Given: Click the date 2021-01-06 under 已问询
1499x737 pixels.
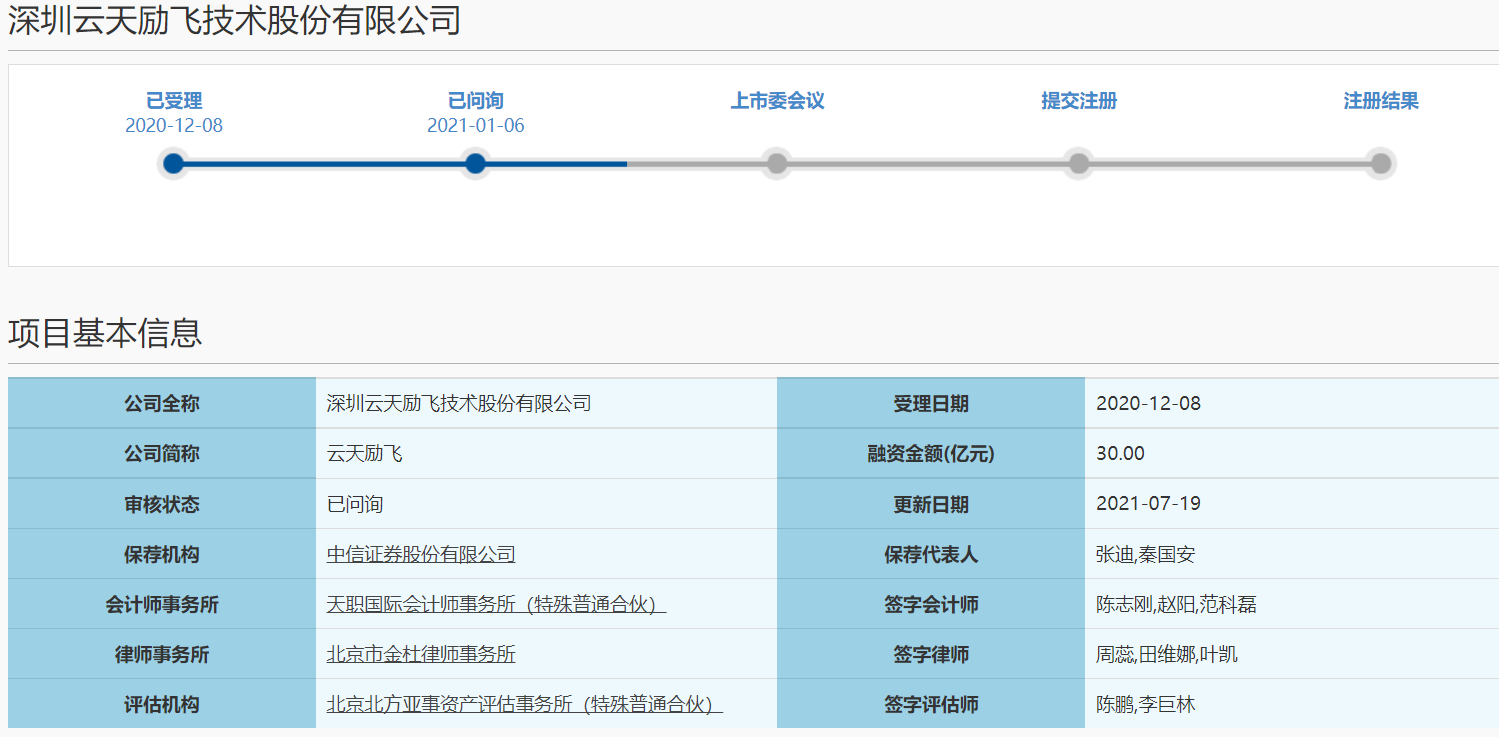Looking at the screenshot, I should (476, 126).
